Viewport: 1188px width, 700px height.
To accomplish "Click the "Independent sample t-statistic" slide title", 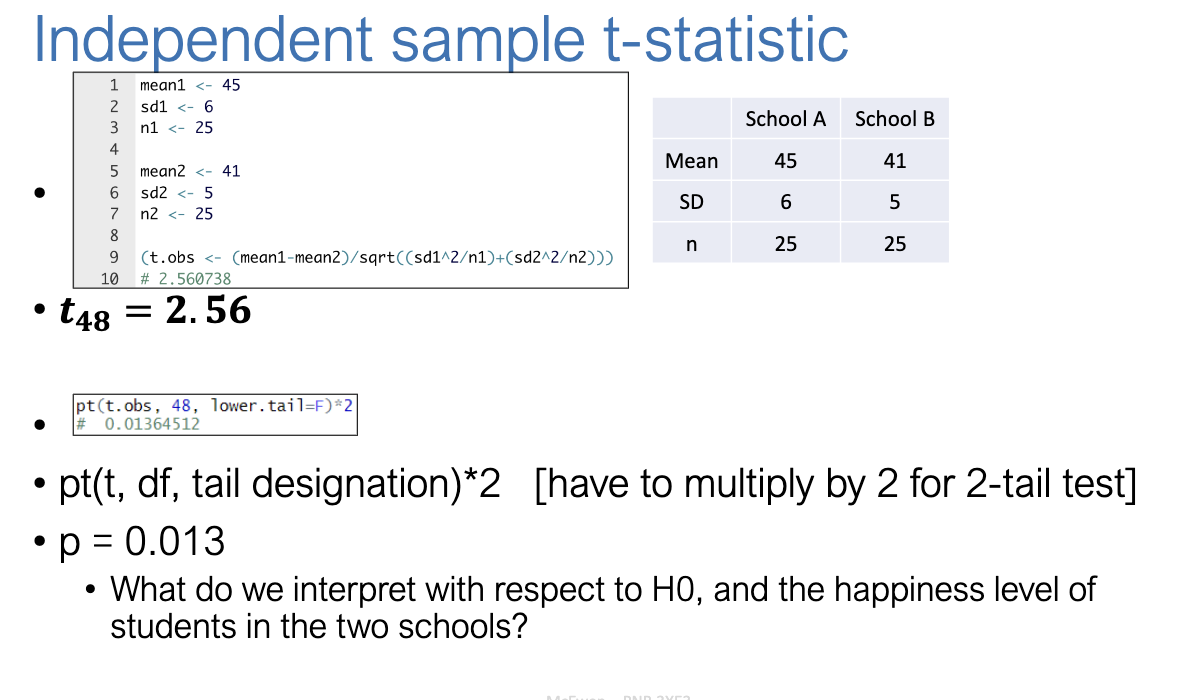I will (440, 38).
